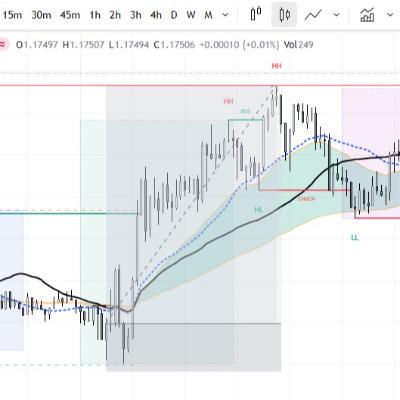Viewport: 400px width, 400px height.
Task: Select the 45m interval
Action: pos(70,15)
